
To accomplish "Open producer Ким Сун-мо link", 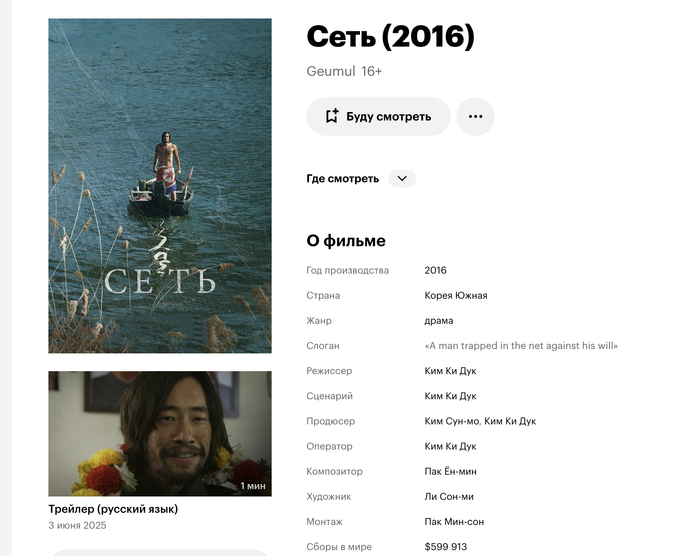I will point(452,421).
